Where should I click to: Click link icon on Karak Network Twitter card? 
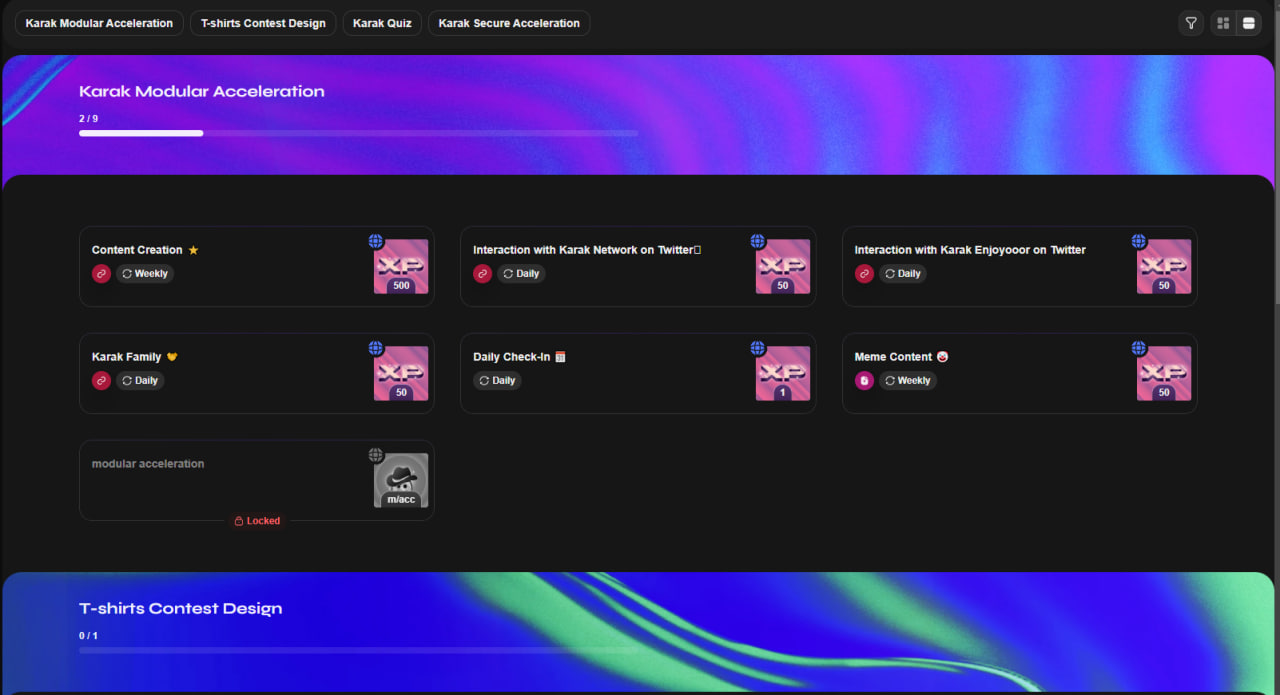click(482, 273)
